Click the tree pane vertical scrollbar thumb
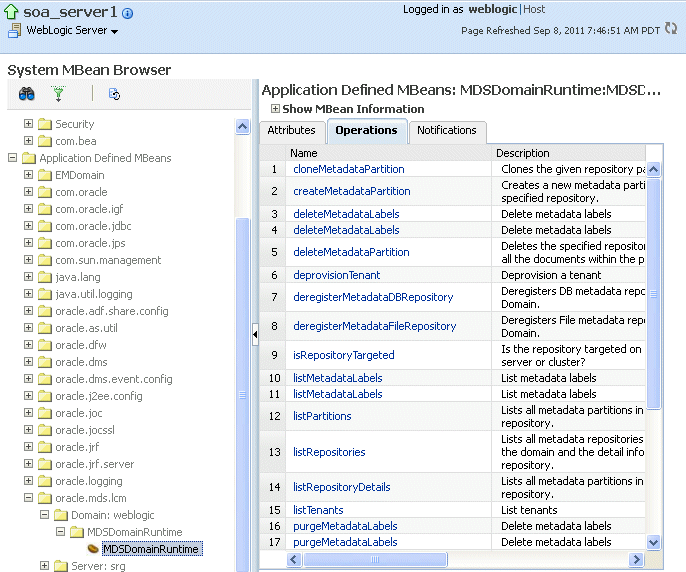 [242, 395]
